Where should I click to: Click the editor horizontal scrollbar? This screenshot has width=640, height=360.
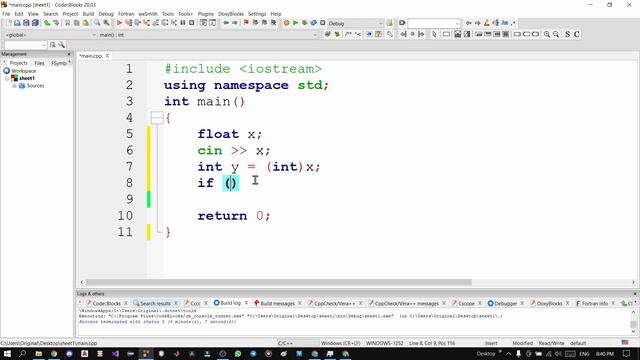point(278,282)
